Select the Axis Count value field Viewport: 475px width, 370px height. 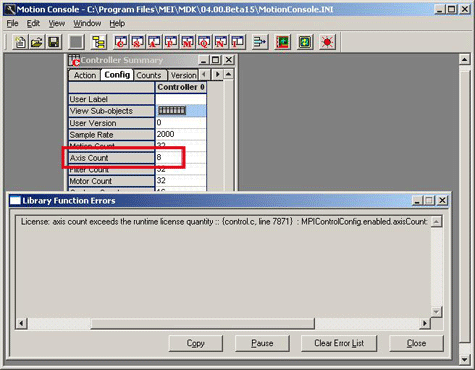click(180, 158)
